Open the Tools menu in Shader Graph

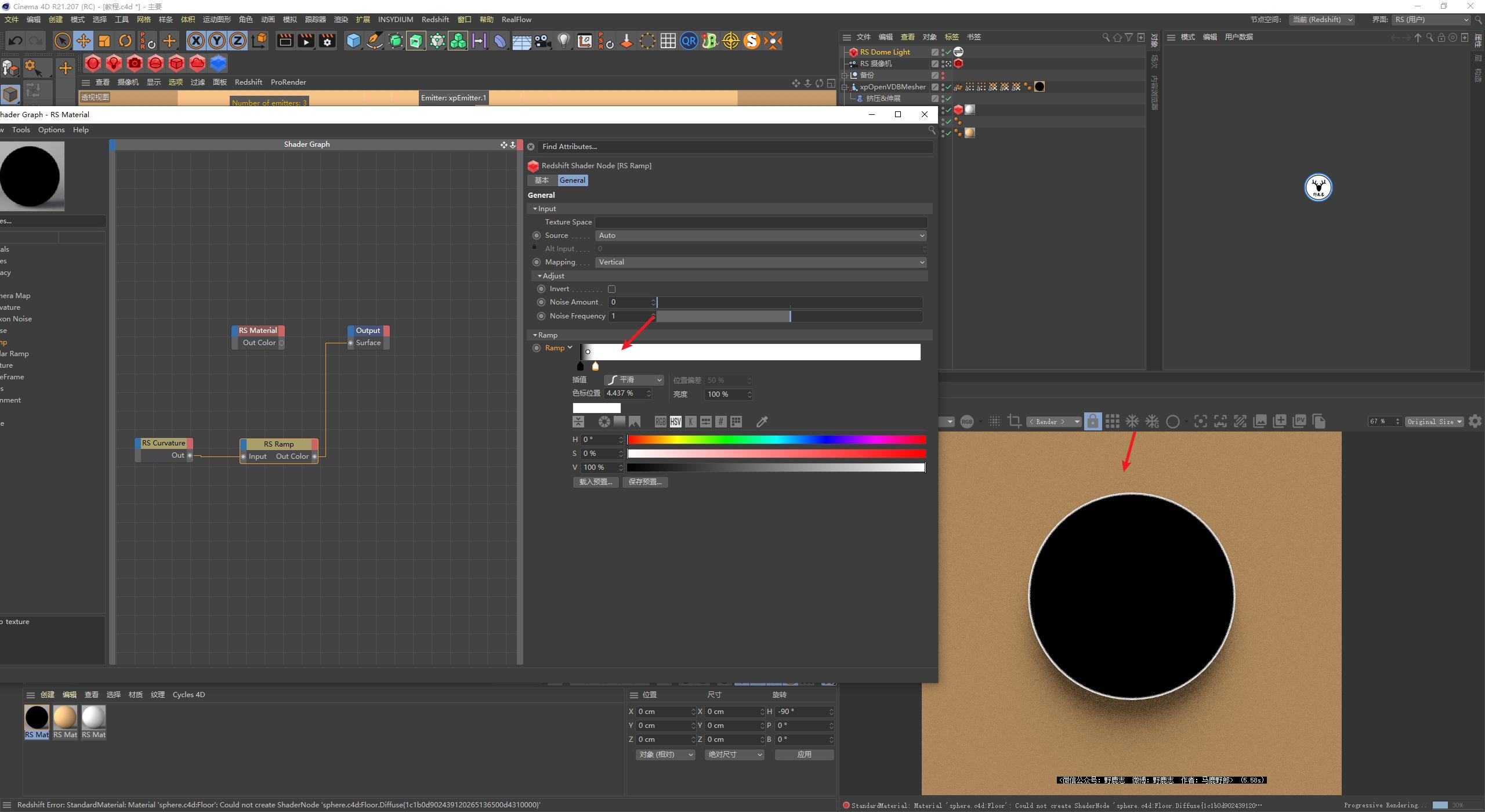[21, 129]
